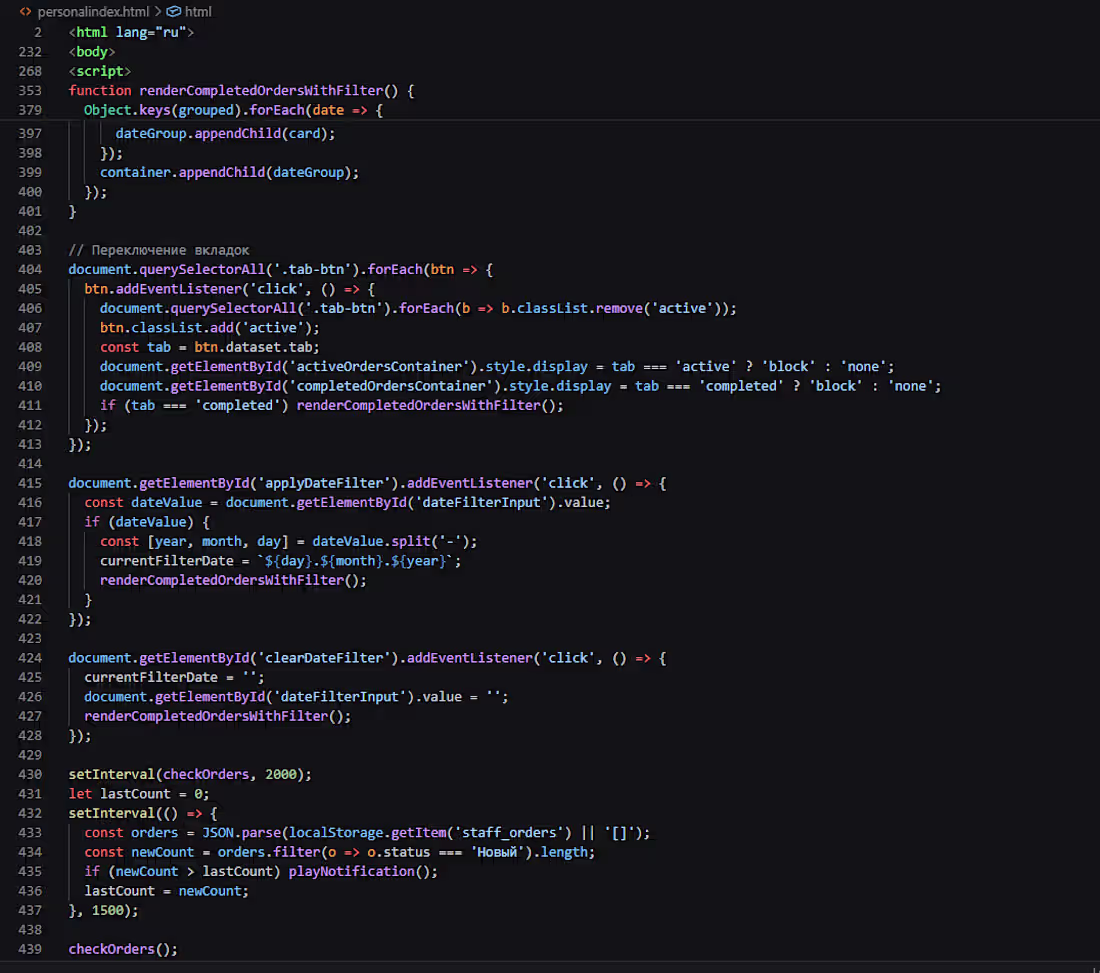
Task: Click 'completedOrdersContainer' string on line 410
Action: coord(391,386)
